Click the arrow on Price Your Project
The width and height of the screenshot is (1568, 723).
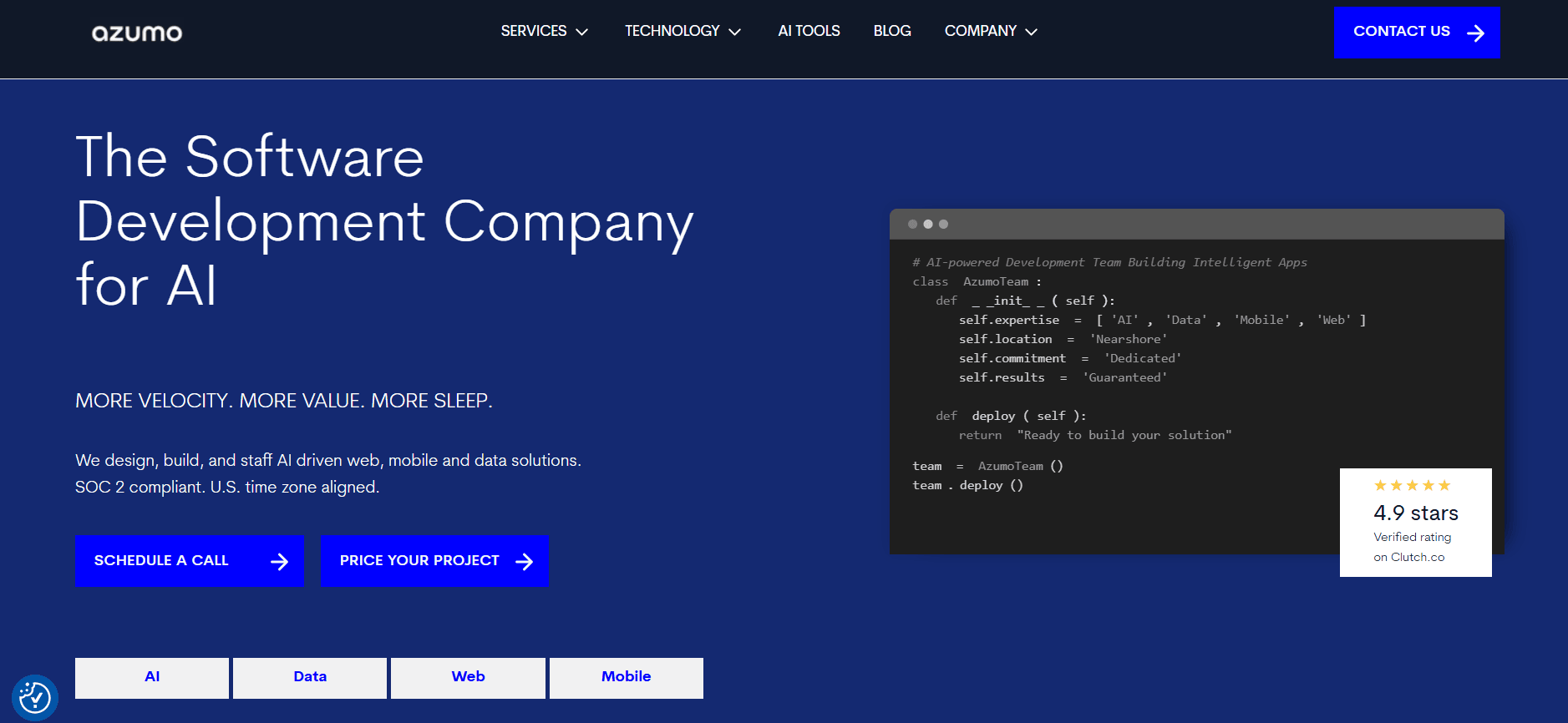pyautogui.click(x=524, y=562)
